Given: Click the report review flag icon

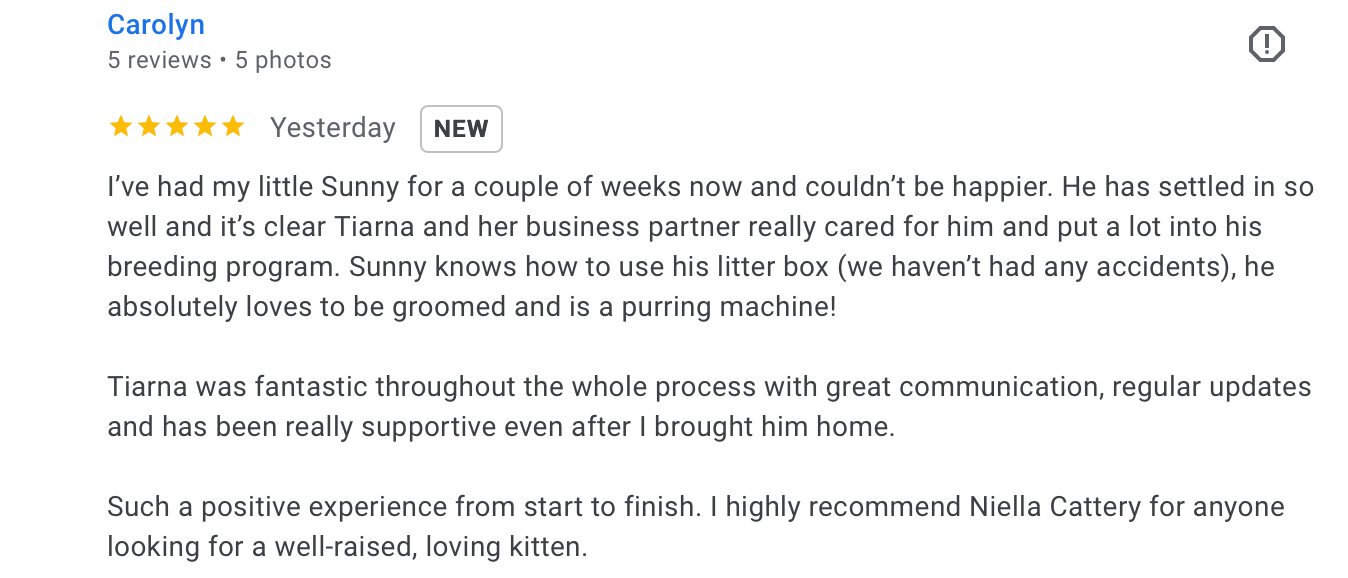Looking at the screenshot, I should click(1266, 44).
